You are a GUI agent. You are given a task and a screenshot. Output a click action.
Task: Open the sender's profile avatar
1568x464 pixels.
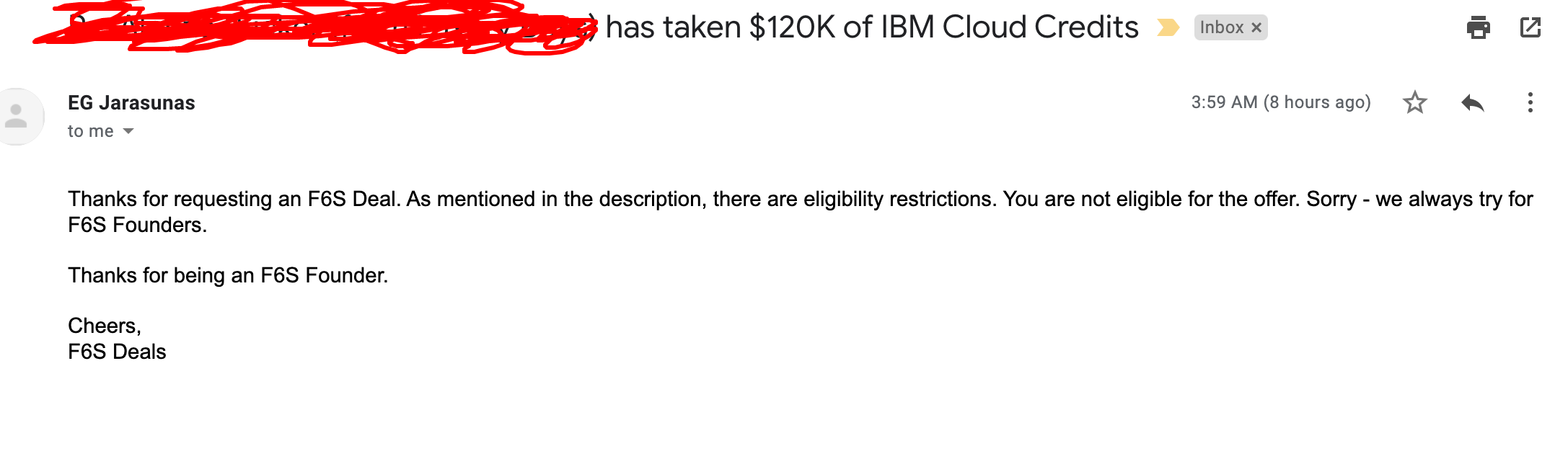click(x=16, y=117)
